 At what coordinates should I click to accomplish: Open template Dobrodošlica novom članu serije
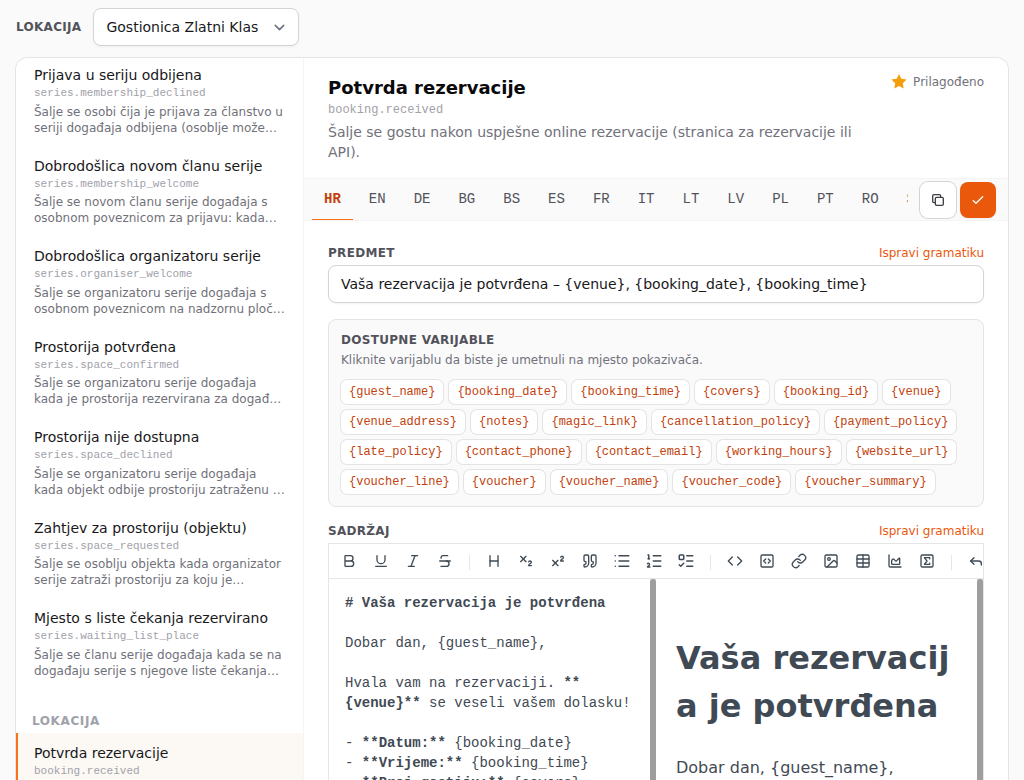click(159, 191)
